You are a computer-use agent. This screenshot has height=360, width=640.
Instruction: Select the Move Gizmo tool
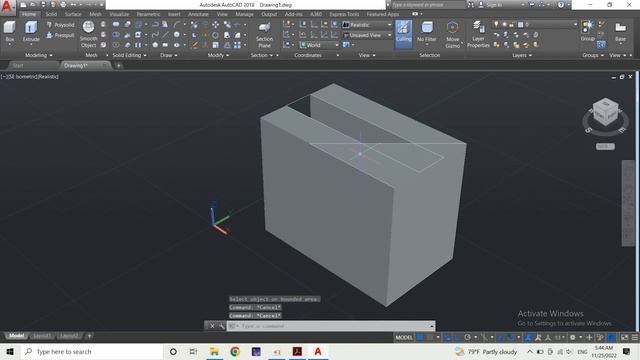[452, 35]
